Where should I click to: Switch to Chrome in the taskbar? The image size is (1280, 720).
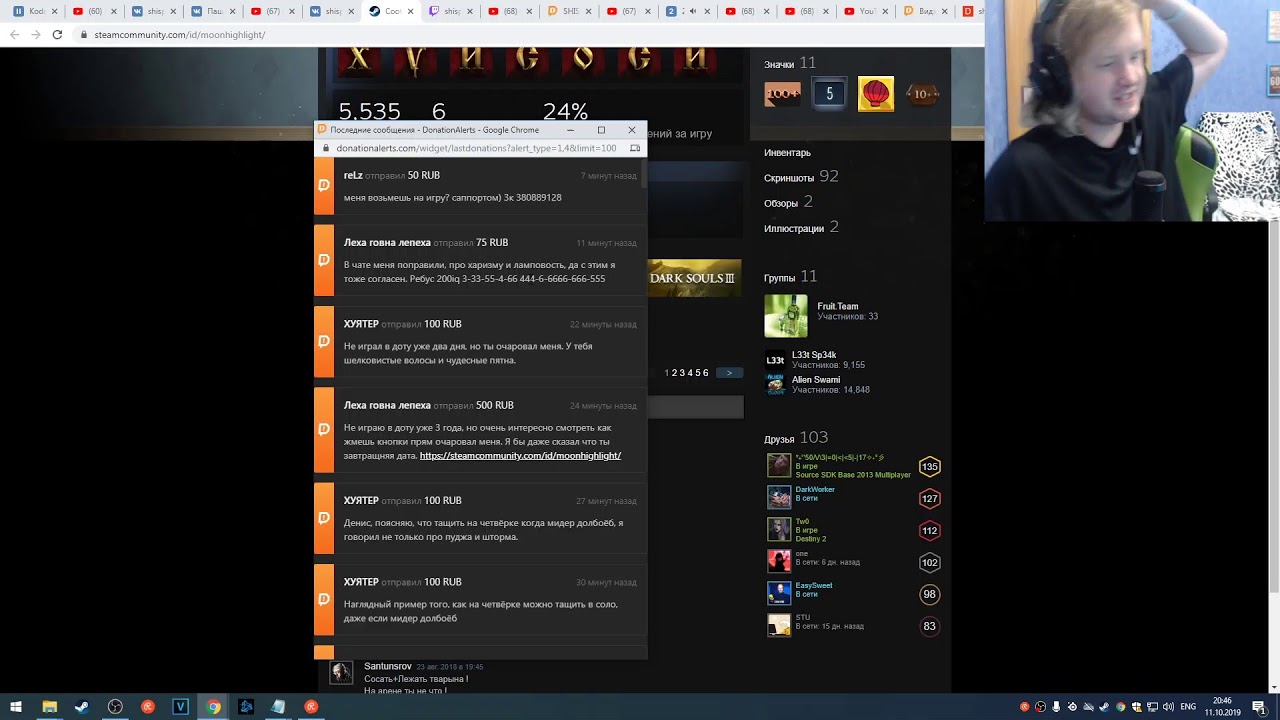[x=213, y=707]
